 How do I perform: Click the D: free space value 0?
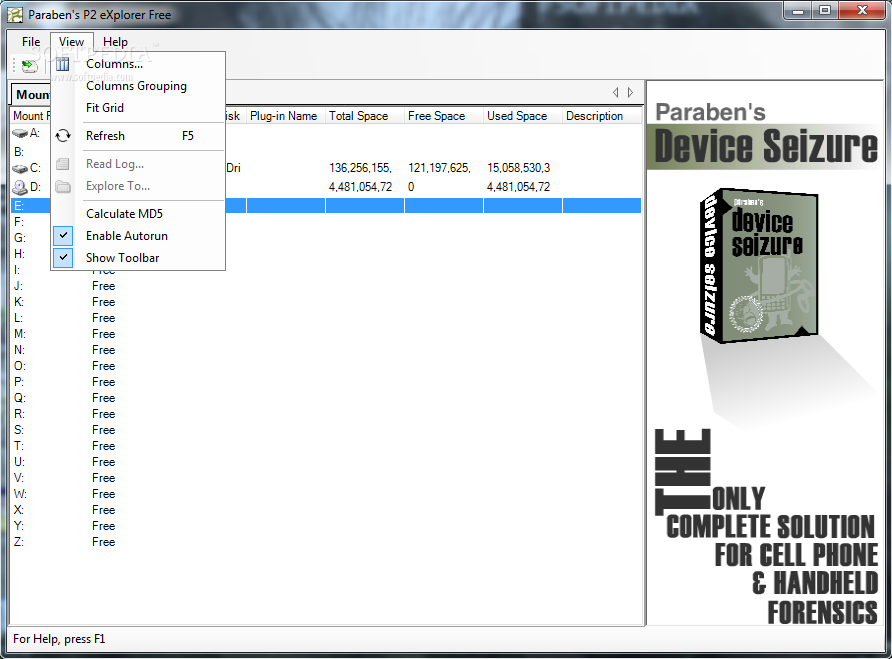coord(411,187)
